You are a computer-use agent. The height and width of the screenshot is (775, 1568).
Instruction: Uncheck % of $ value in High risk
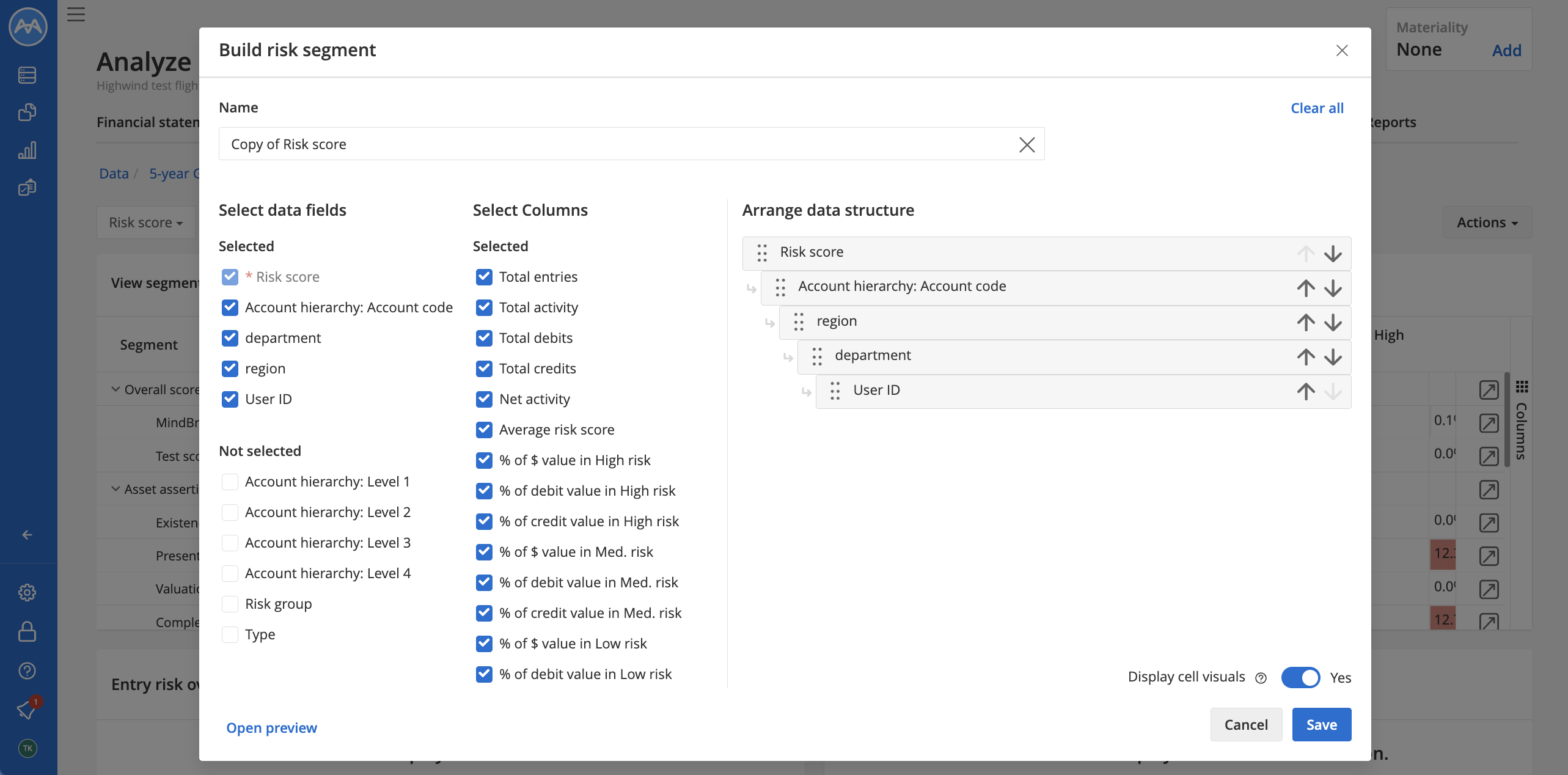click(484, 460)
